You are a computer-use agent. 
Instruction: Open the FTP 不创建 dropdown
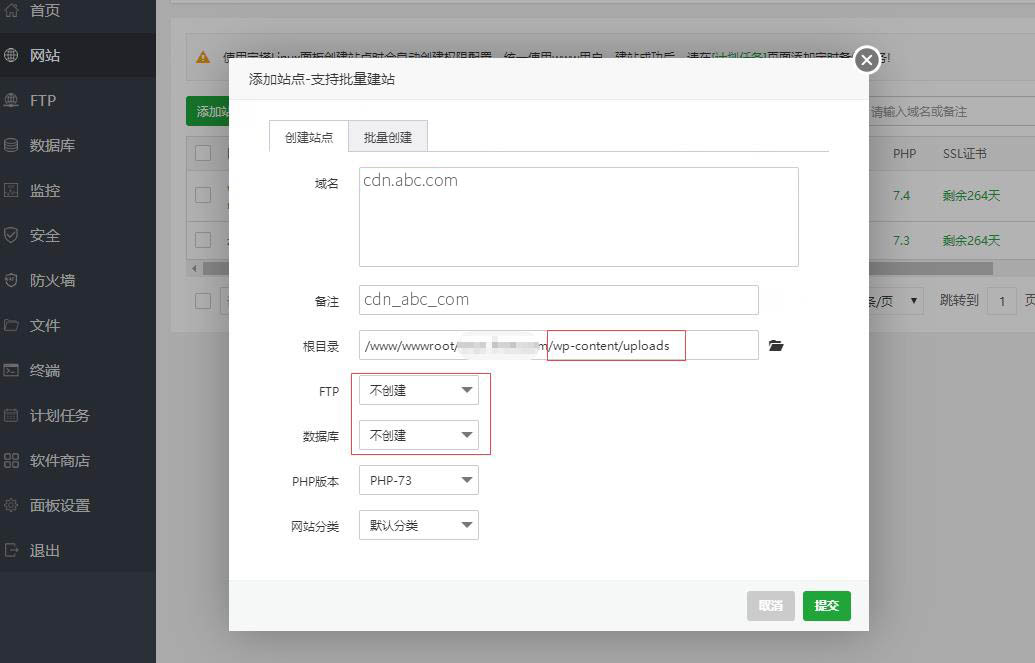[x=418, y=390]
